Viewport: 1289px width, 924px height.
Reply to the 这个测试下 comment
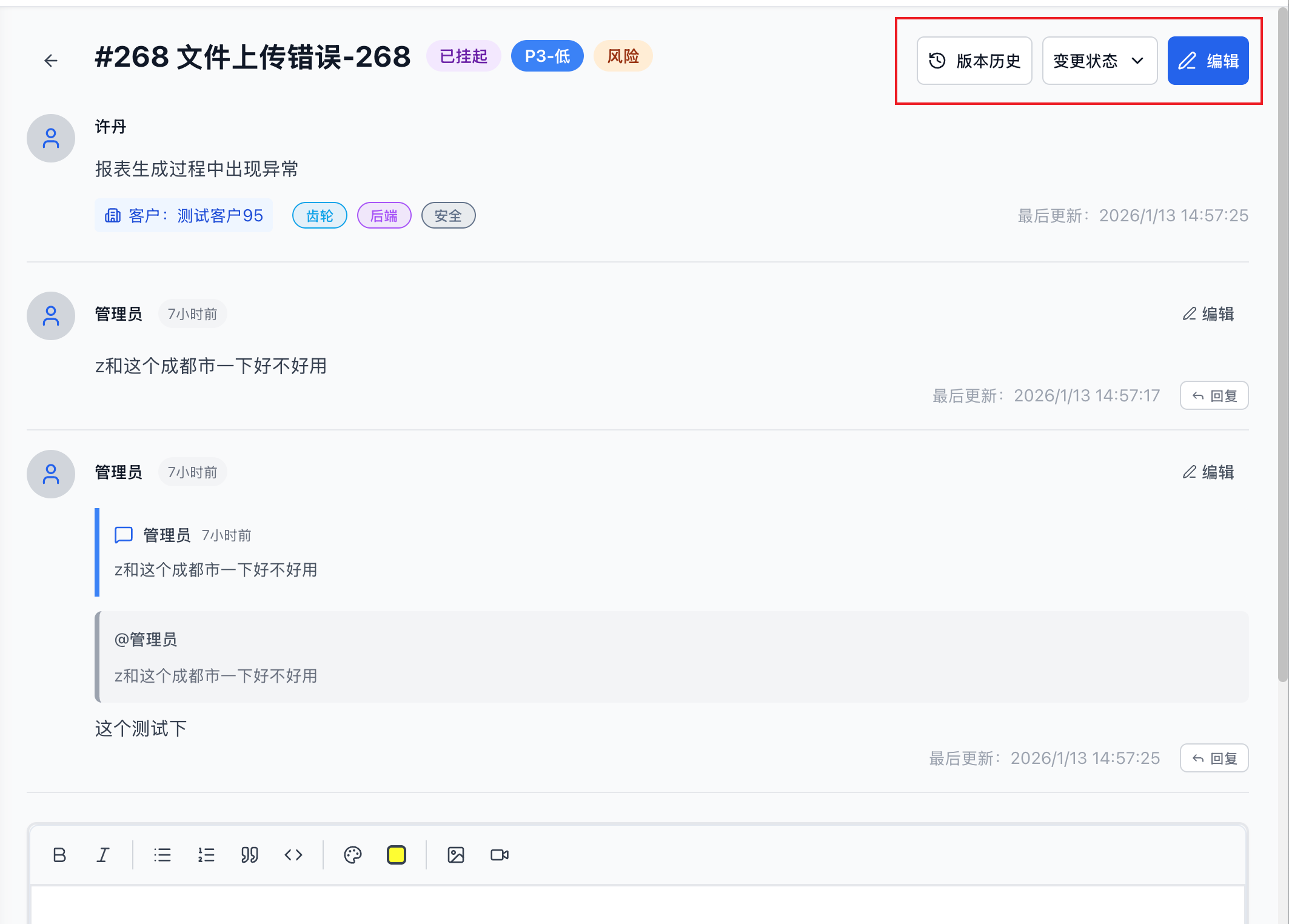click(1214, 758)
